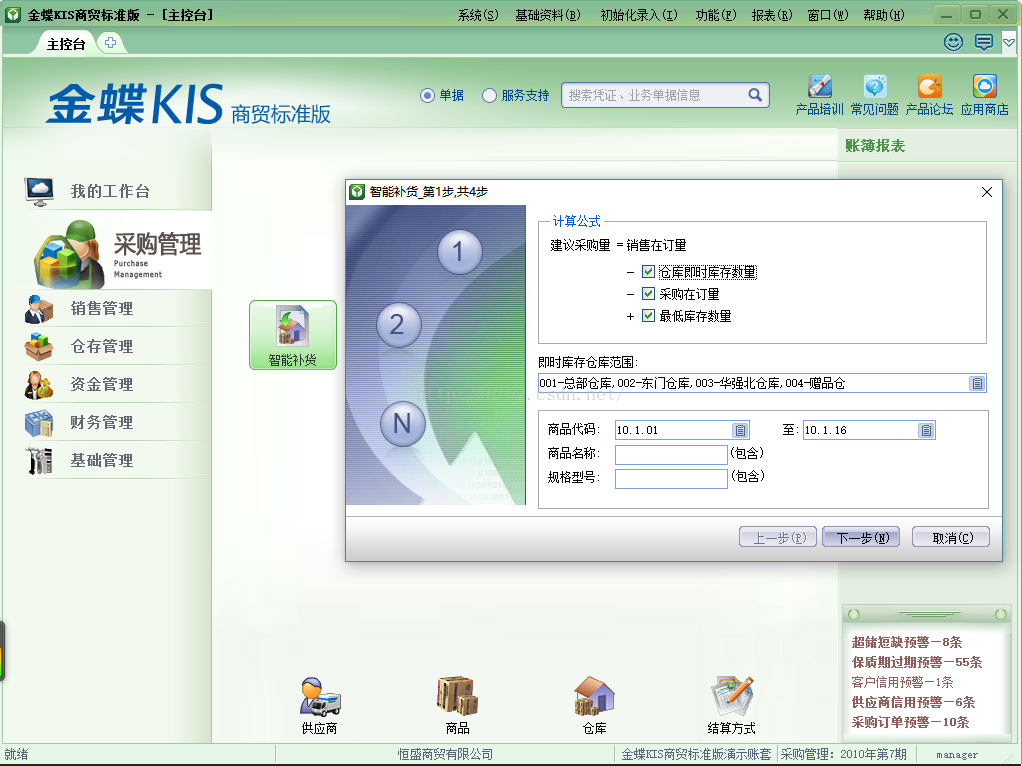Open the 帮助(H) menu
The image size is (1022, 766).
click(884, 15)
